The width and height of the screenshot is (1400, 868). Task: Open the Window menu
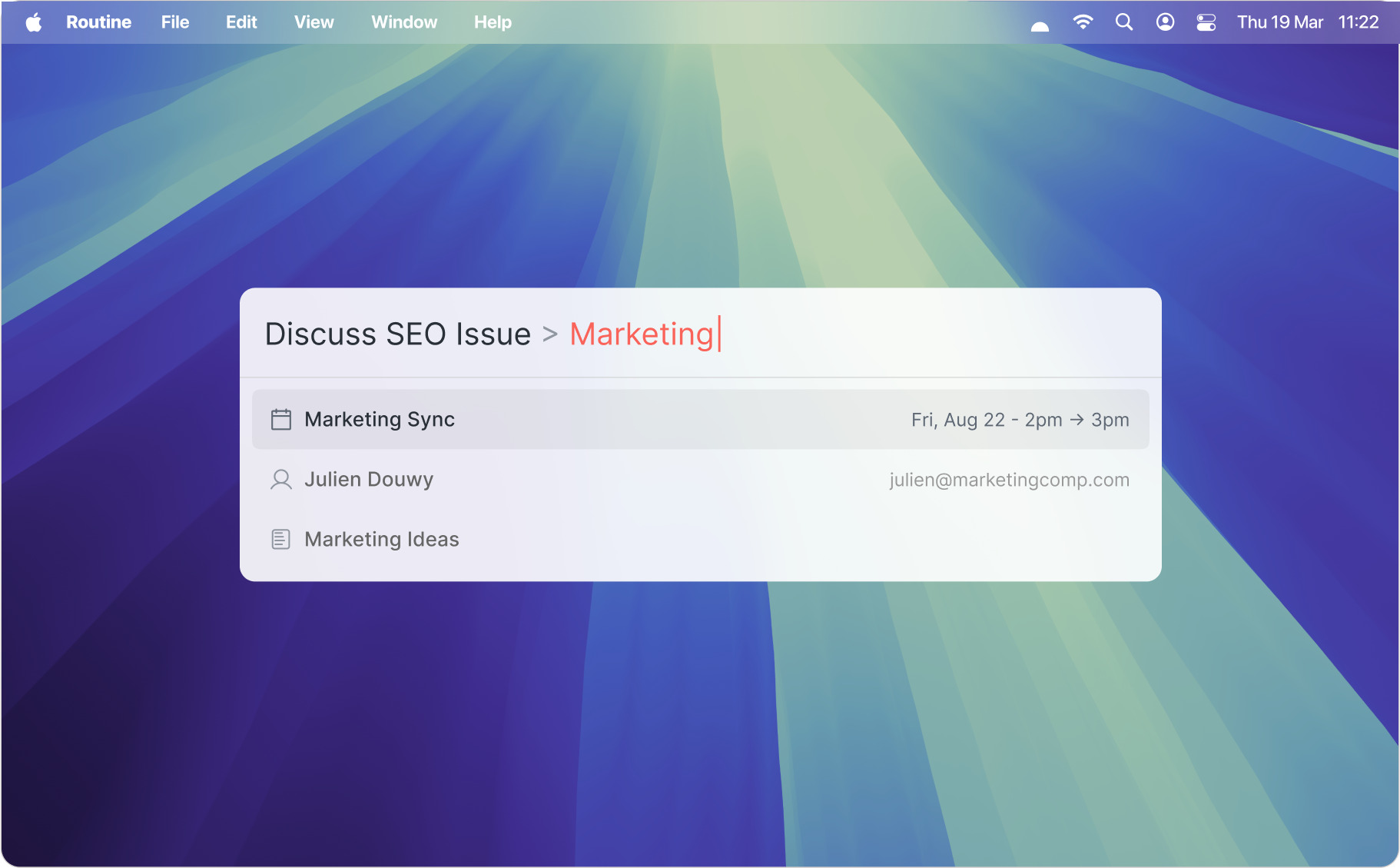[404, 22]
